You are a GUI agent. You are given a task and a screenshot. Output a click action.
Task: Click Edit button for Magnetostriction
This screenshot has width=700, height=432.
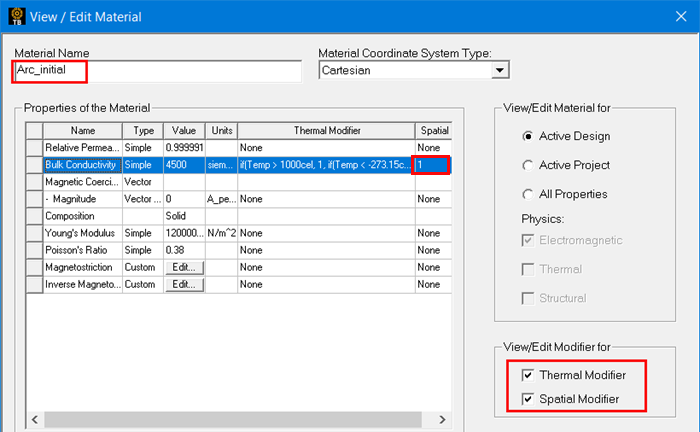[x=184, y=267]
